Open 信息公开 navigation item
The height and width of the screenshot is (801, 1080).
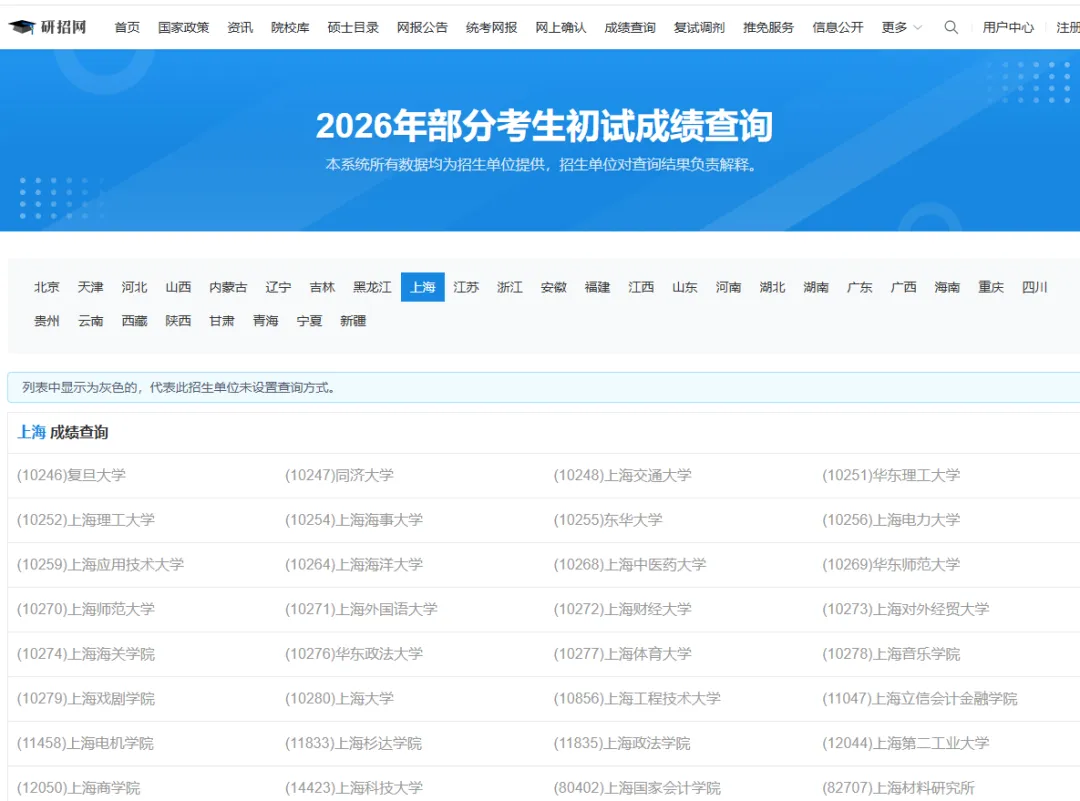pyautogui.click(x=838, y=28)
